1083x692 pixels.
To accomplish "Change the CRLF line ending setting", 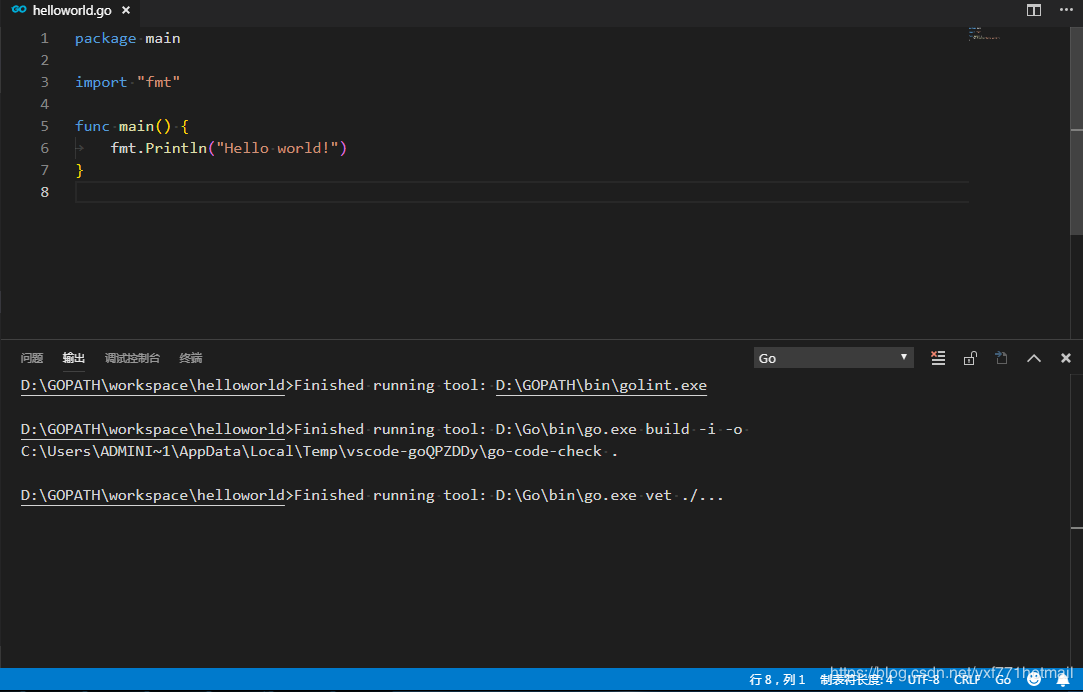I will point(967,680).
